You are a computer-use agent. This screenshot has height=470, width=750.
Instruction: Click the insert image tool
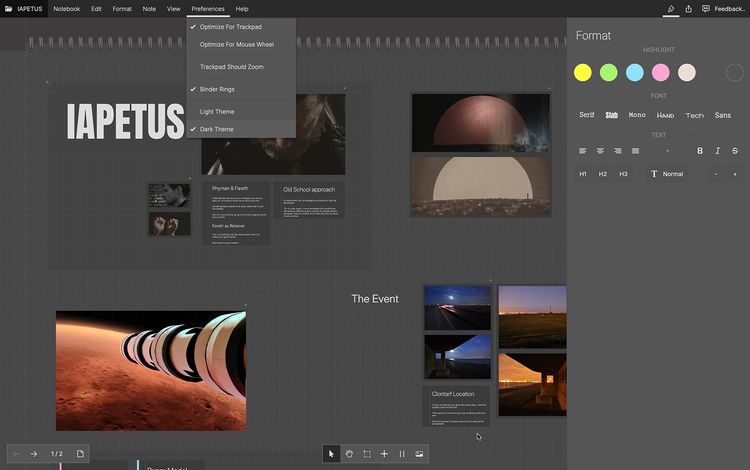[x=419, y=454]
